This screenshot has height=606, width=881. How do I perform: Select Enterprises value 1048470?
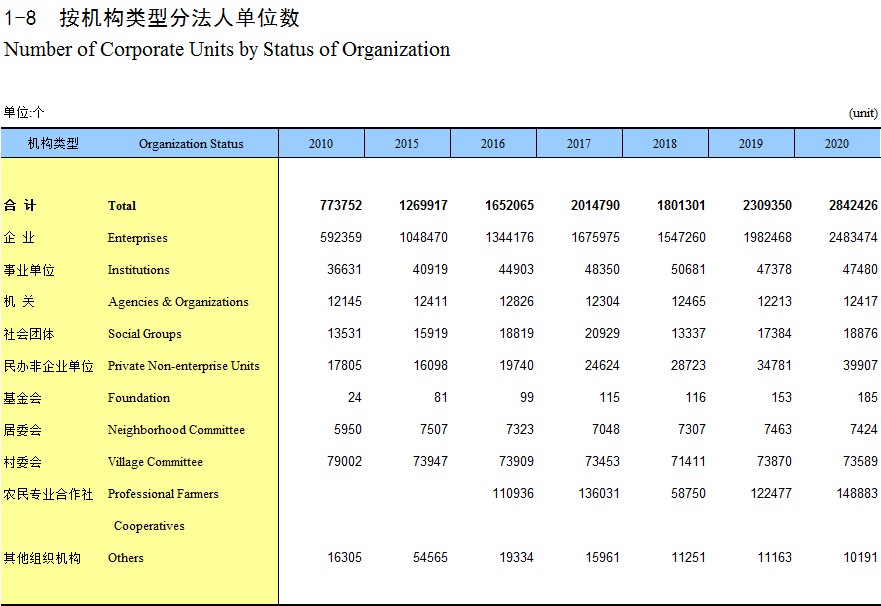pyautogui.click(x=424, y=238)
